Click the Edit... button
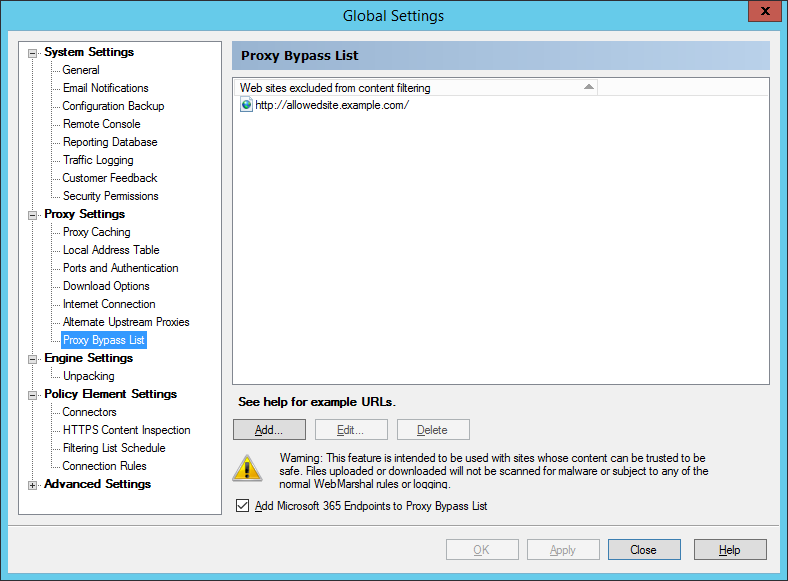Viewport: 788px width, 581px height. tap(351, 430)
